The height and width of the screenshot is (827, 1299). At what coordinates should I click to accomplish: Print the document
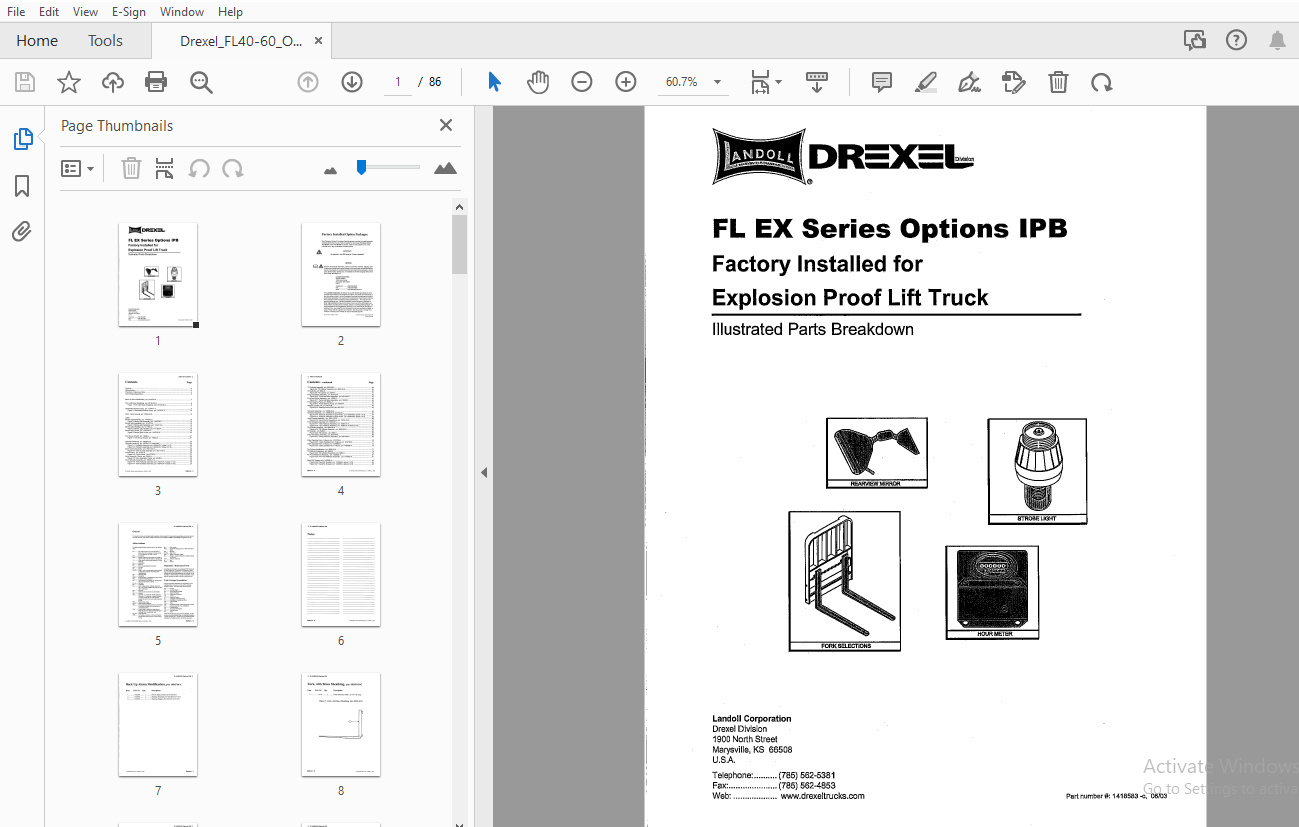[x=156, y=82]
